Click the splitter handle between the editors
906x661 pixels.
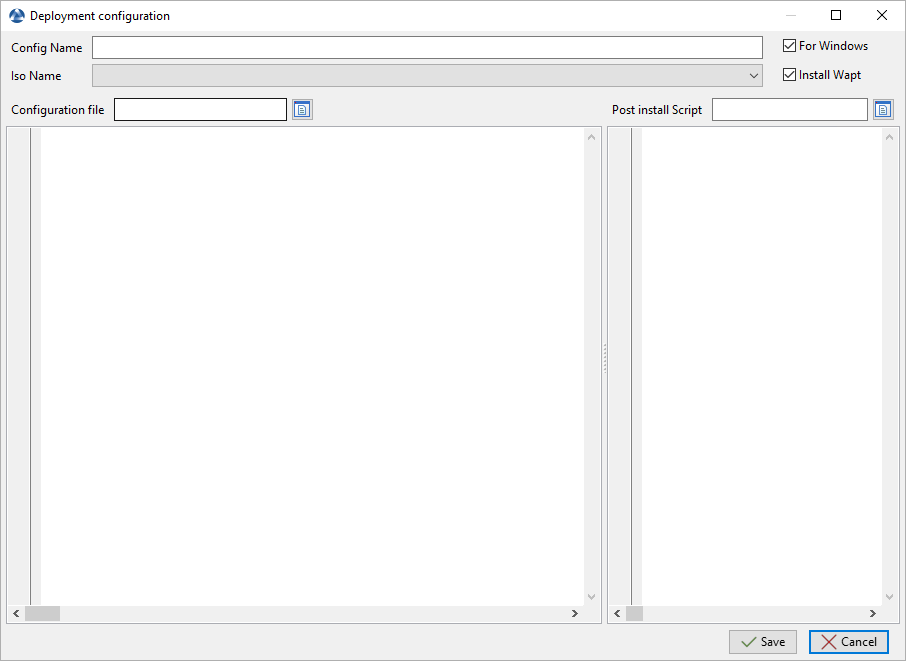[x=604, y=359]
